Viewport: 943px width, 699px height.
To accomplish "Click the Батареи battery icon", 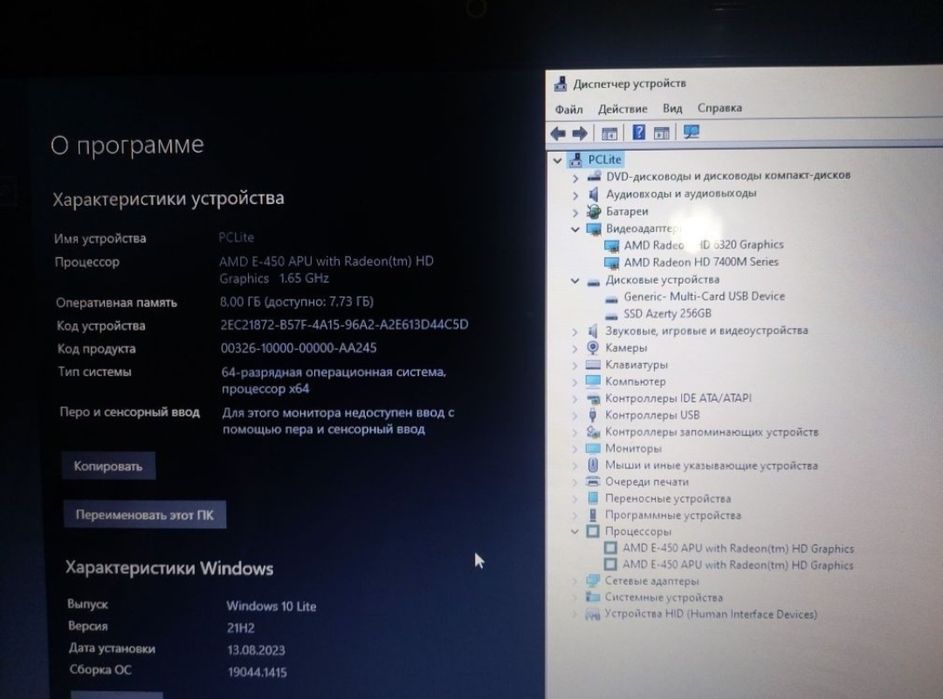I will pyautogui.click(x=594, y=211).
